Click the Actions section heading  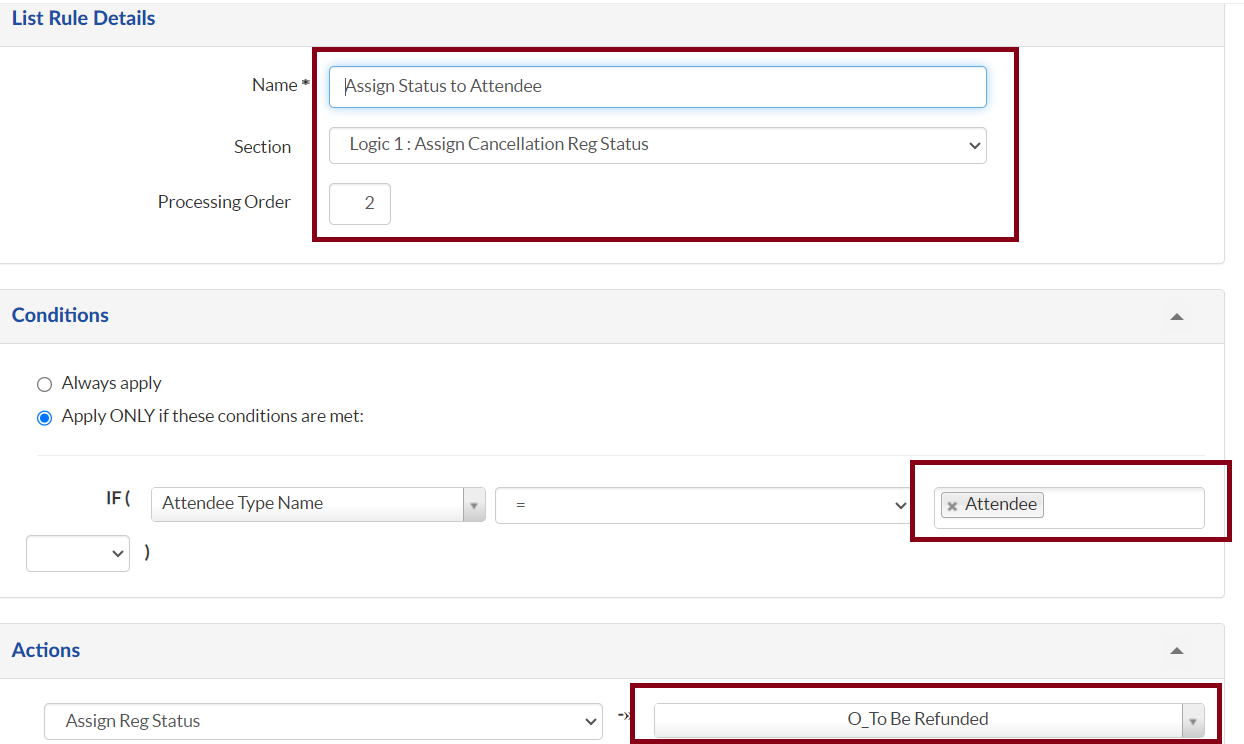point(46,650)
